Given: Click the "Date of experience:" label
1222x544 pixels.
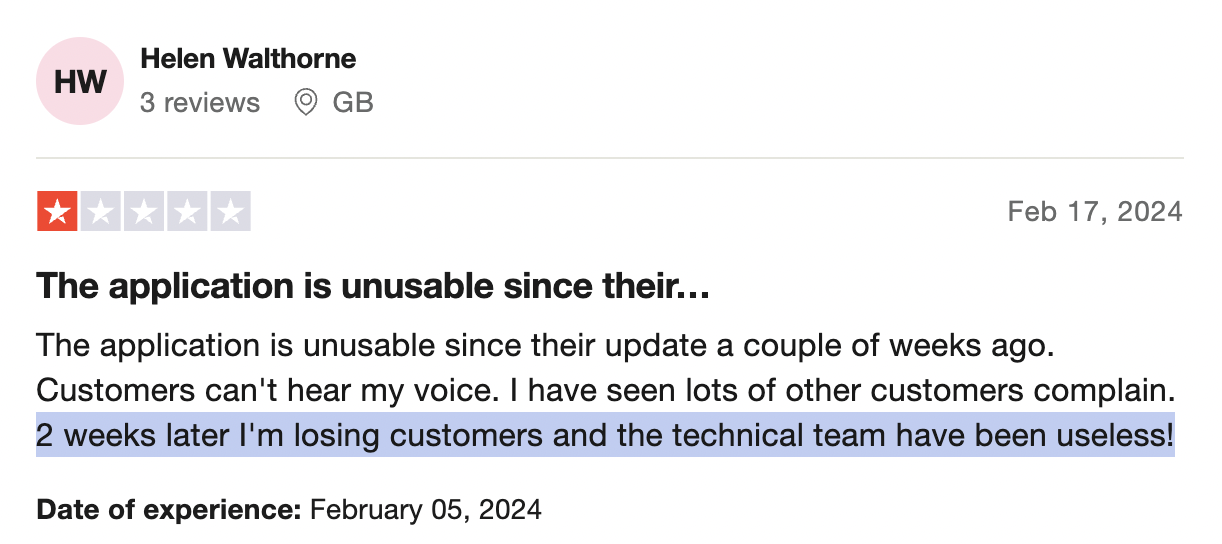Looking at the screenshot, I should 169,510.
